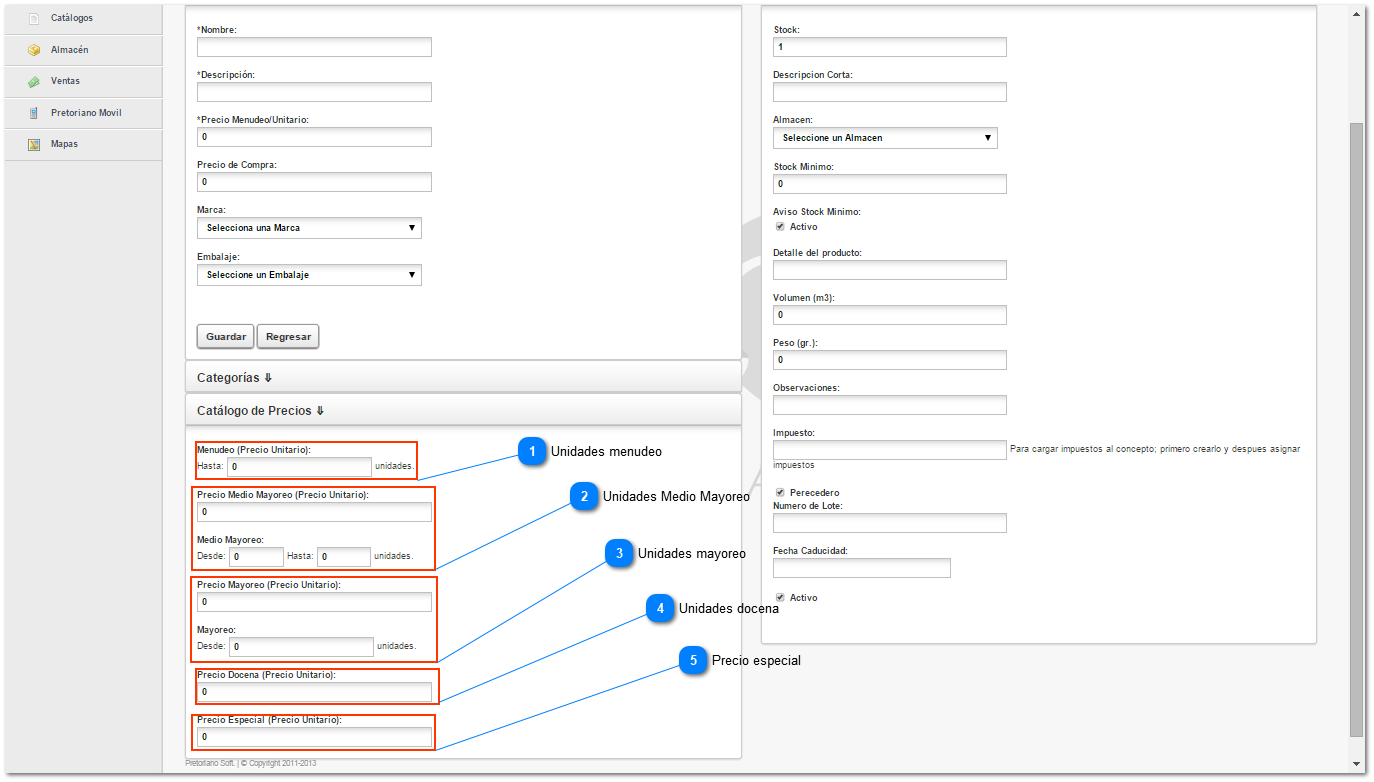The height and width of the screenshot is (782, 1374).
Task: Click the scrollbar up arrow
Action: [x=1356, y=13]
